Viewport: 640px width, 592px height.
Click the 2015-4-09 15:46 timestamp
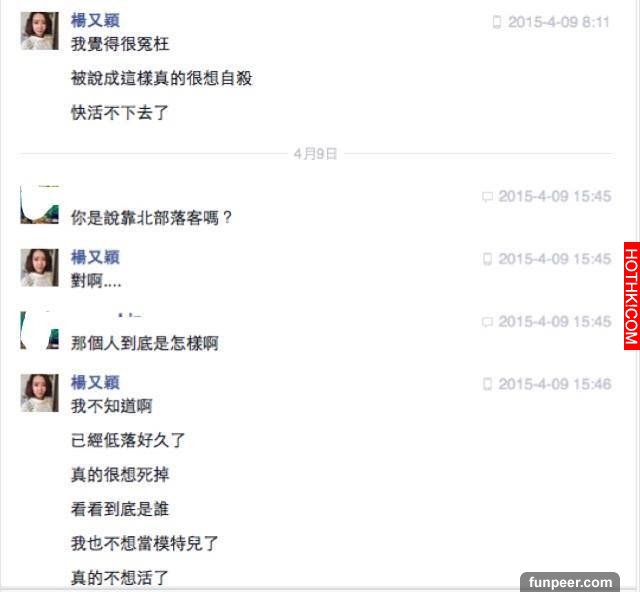555,384
